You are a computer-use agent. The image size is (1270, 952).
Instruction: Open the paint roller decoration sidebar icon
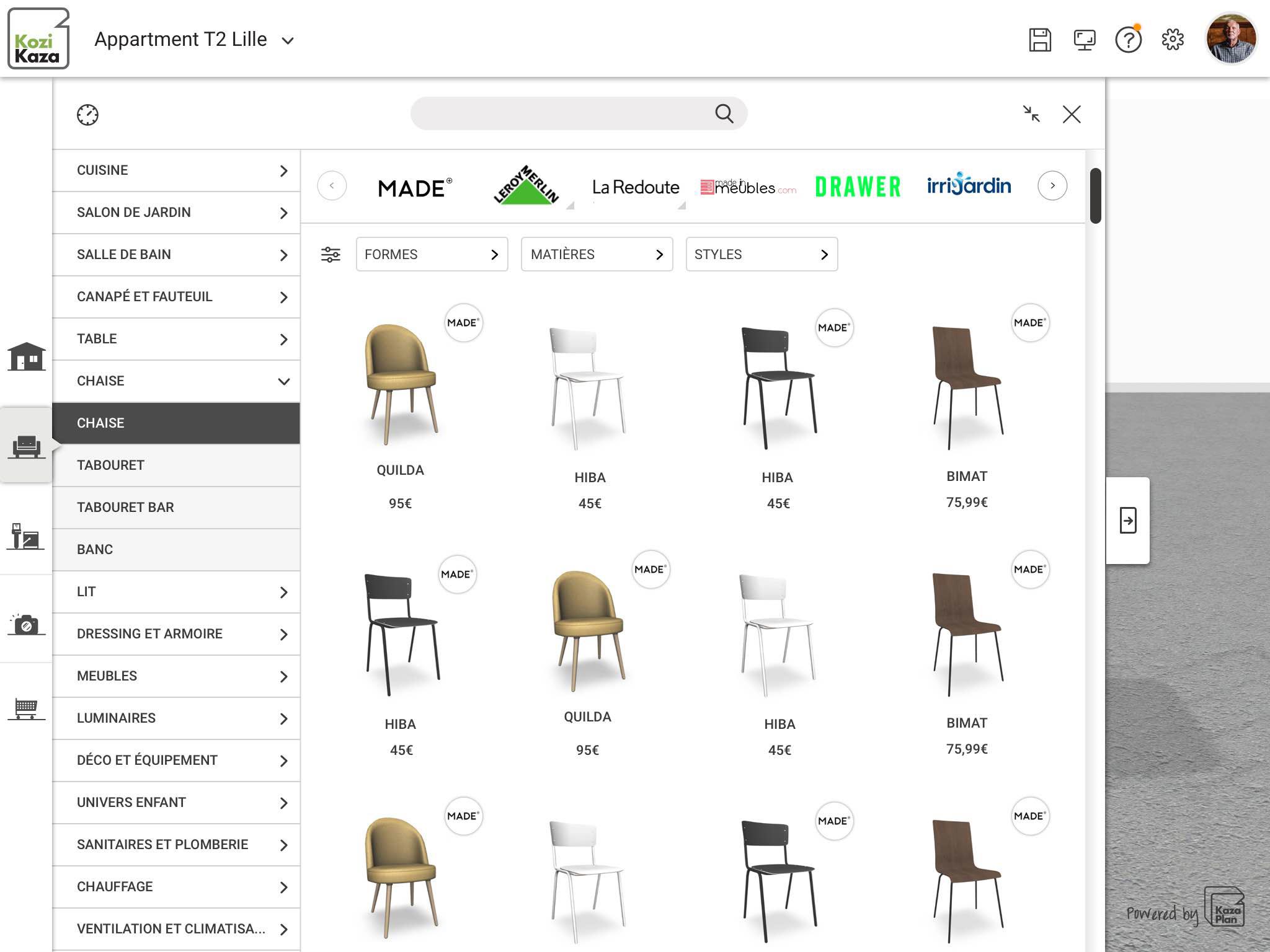tap(25, 536)
